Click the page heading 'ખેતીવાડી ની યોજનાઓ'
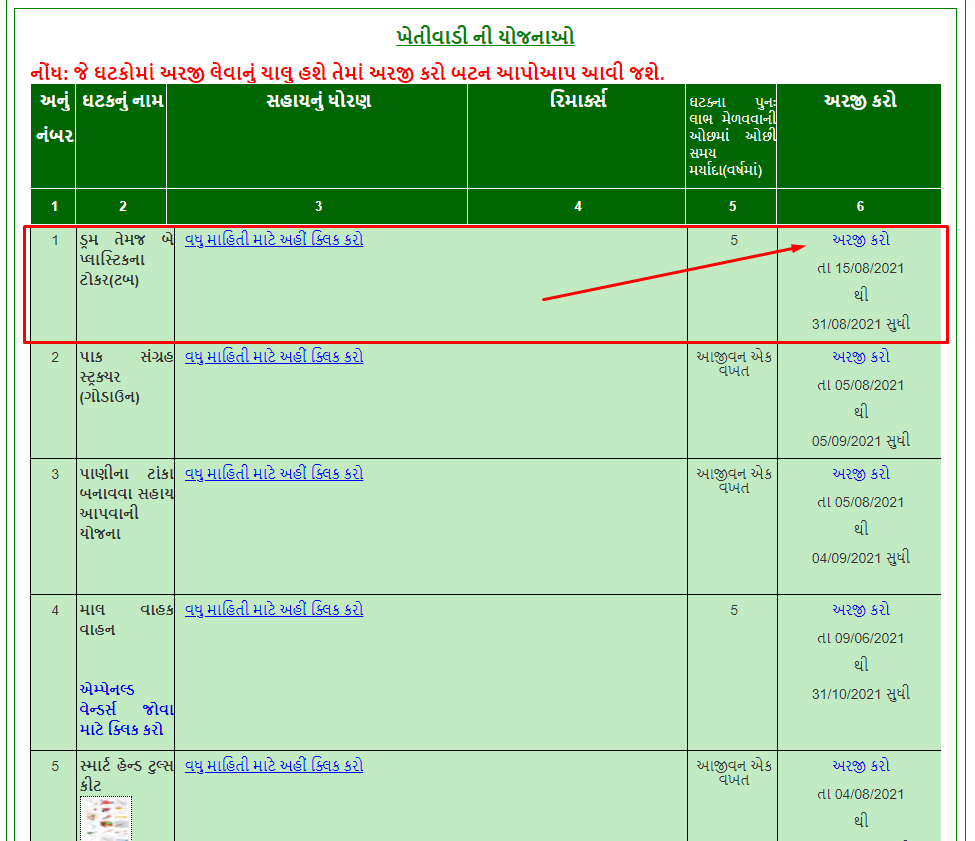This screenshot has height=841, width=975. (485, 36)
